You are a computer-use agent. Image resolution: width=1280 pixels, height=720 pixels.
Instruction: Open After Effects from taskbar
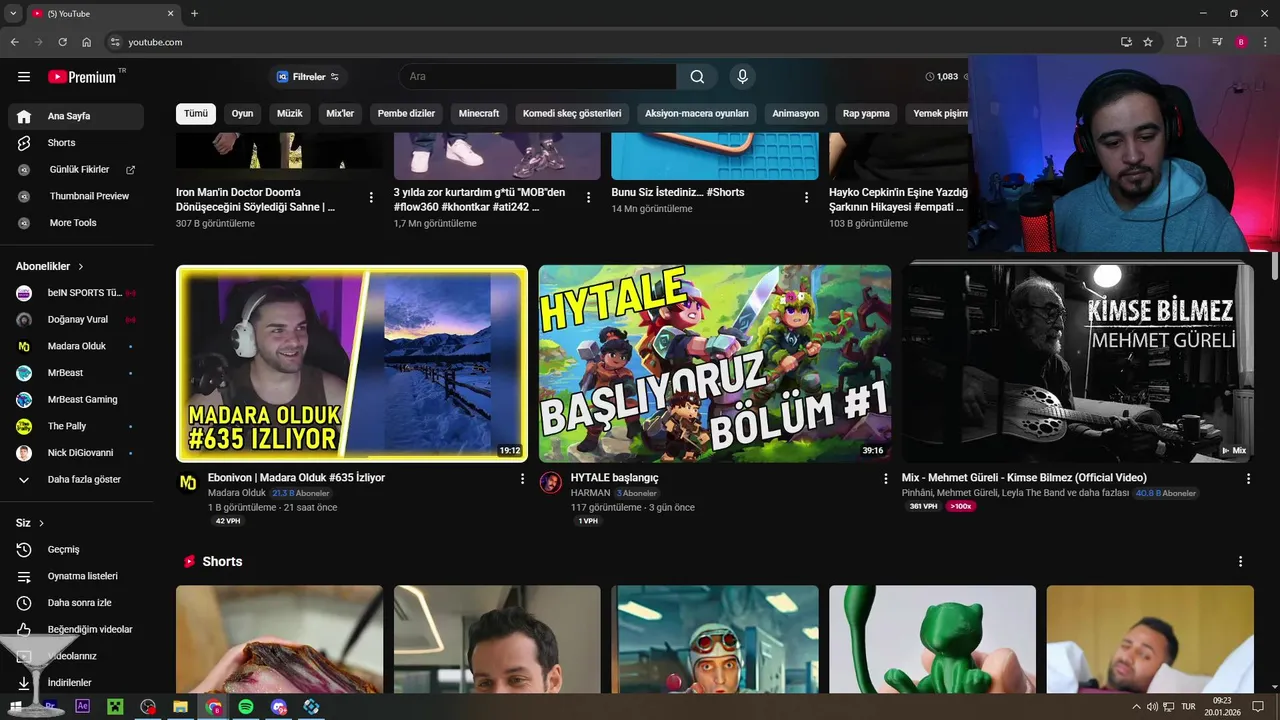(83, 707)
